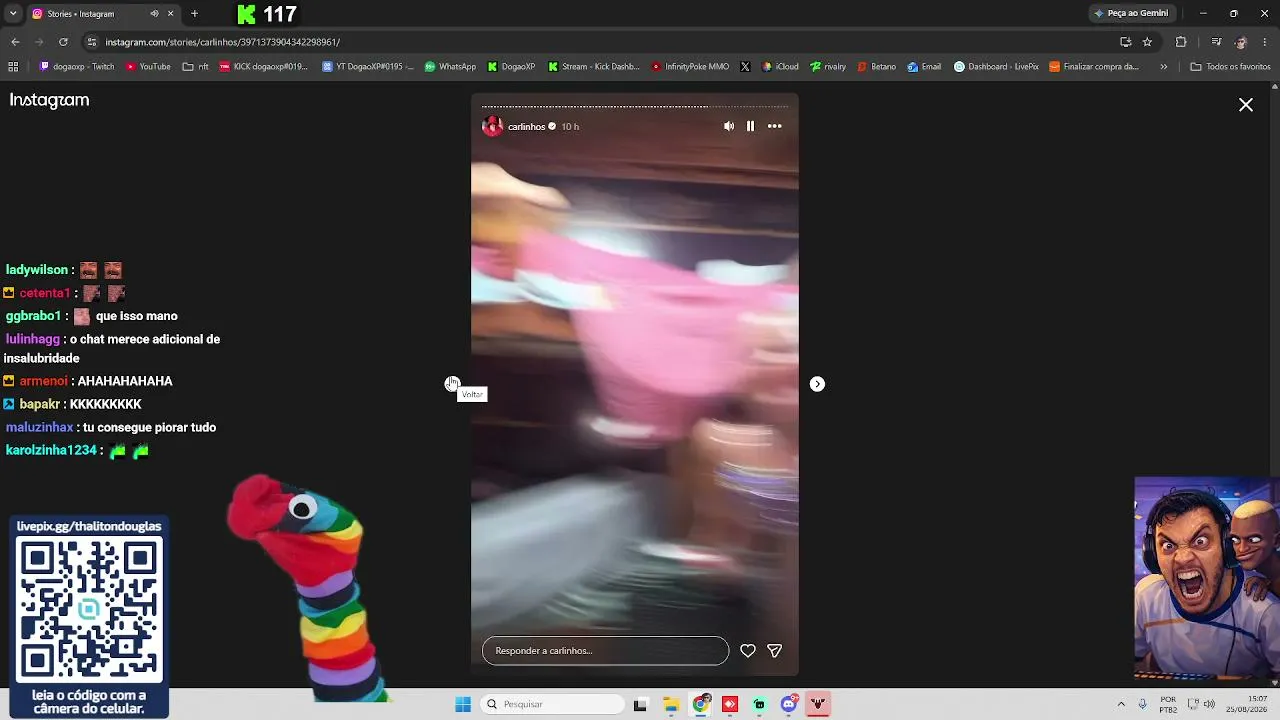Reload the current page
The width and height of the screenshot is (1280, 720).
pos(63,42)
